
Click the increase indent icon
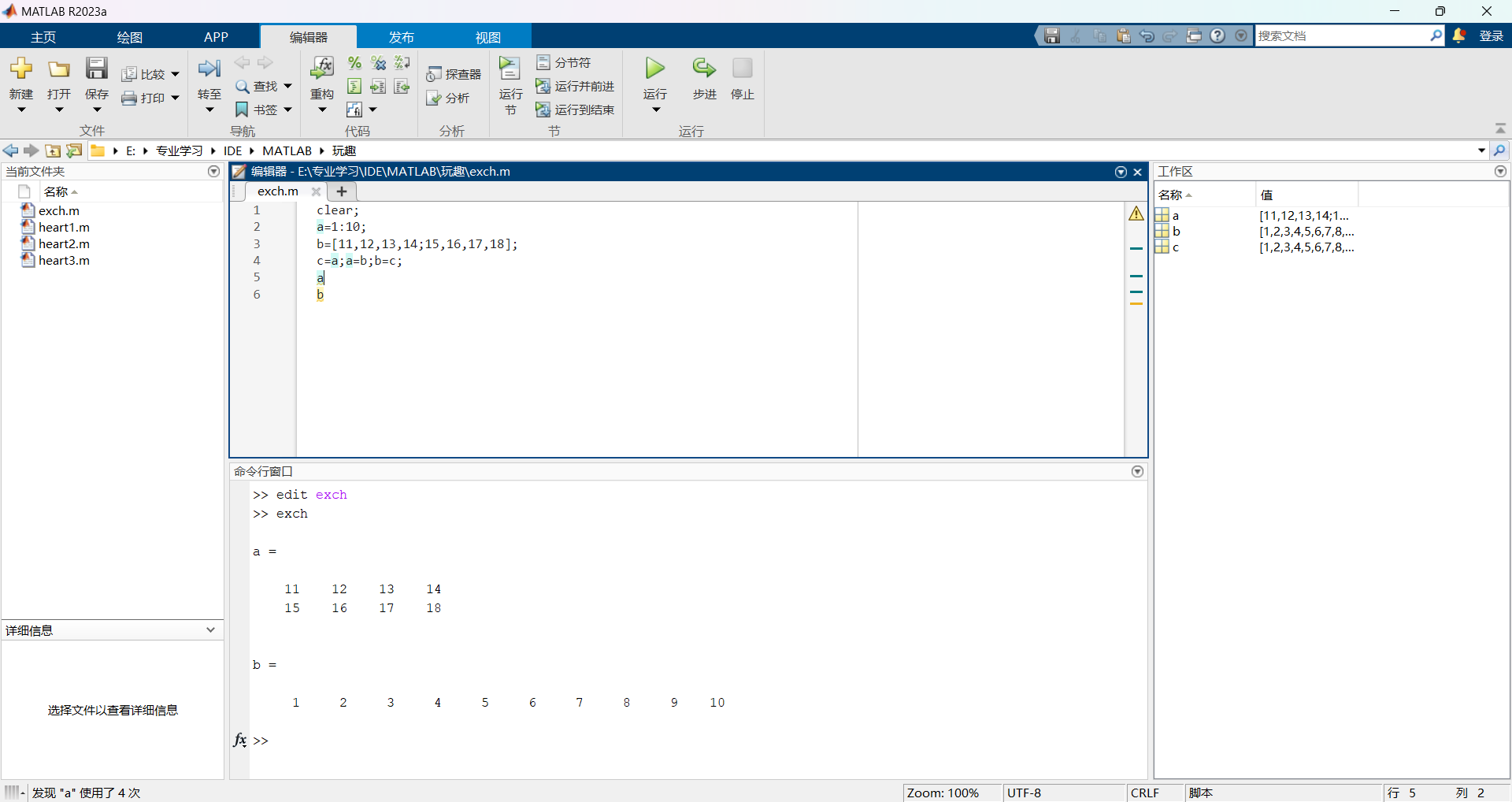[x=379, y=87]
